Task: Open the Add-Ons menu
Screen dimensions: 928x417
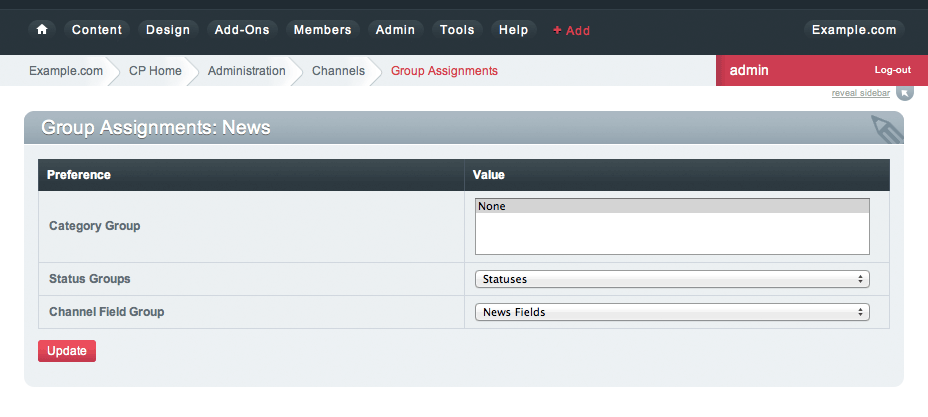Action: (x=242, y=30)
